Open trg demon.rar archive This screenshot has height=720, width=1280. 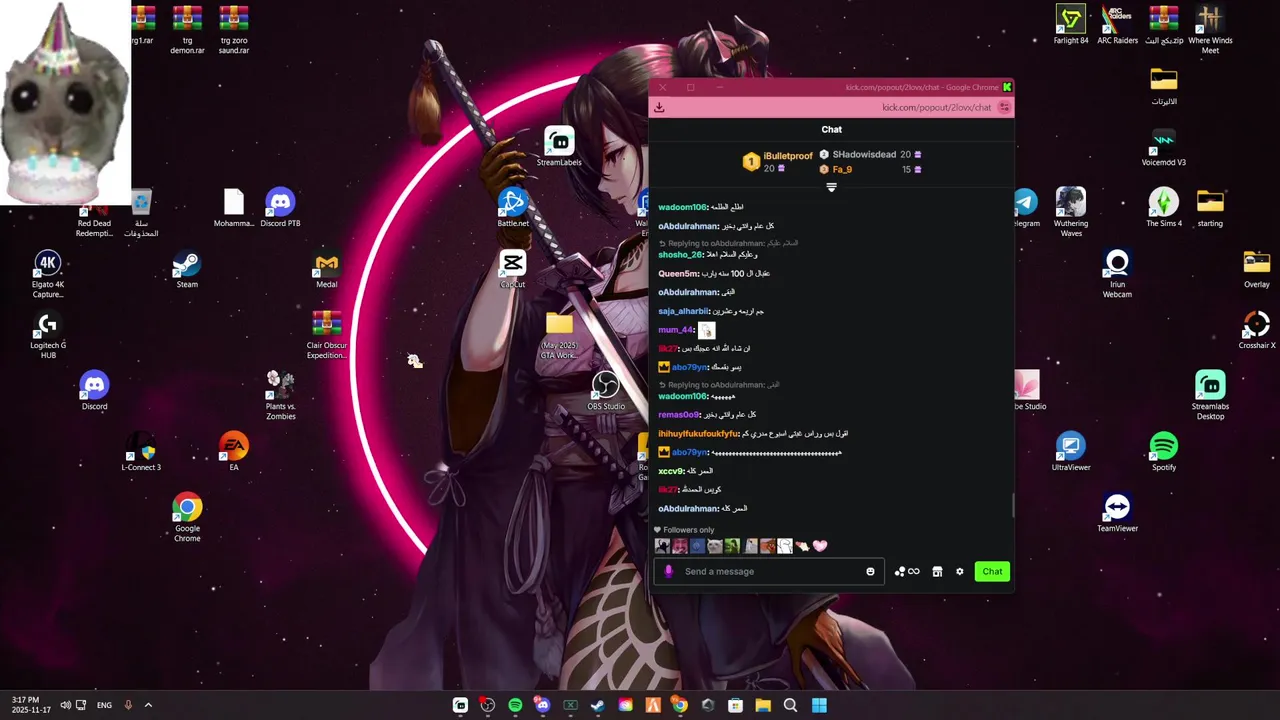[x=187, y=31]
